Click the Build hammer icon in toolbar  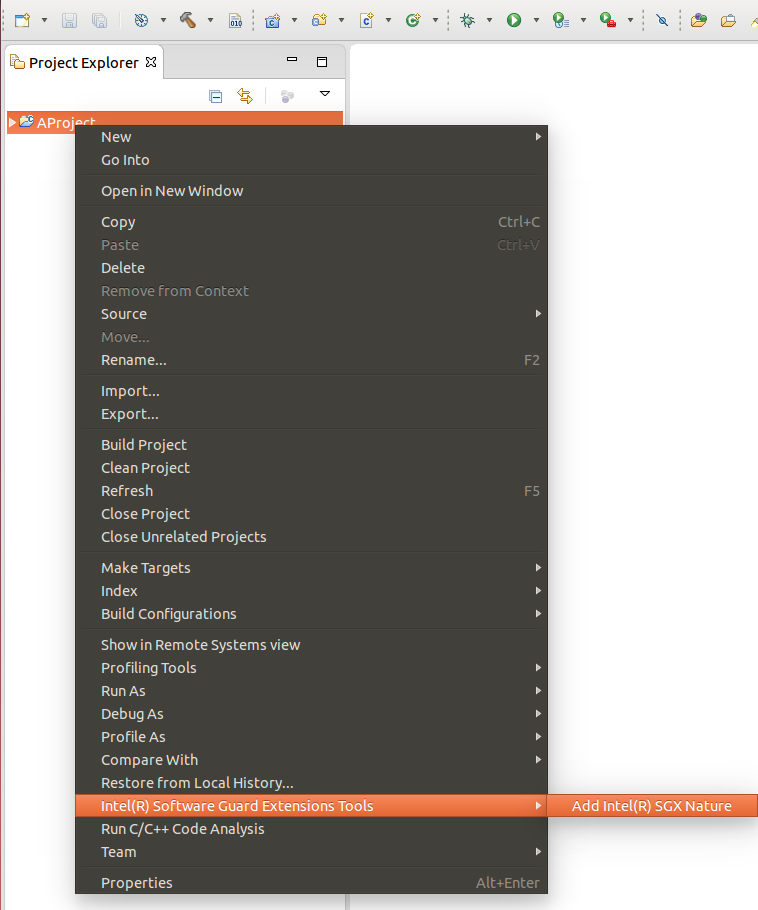click(x=187, y=19)
